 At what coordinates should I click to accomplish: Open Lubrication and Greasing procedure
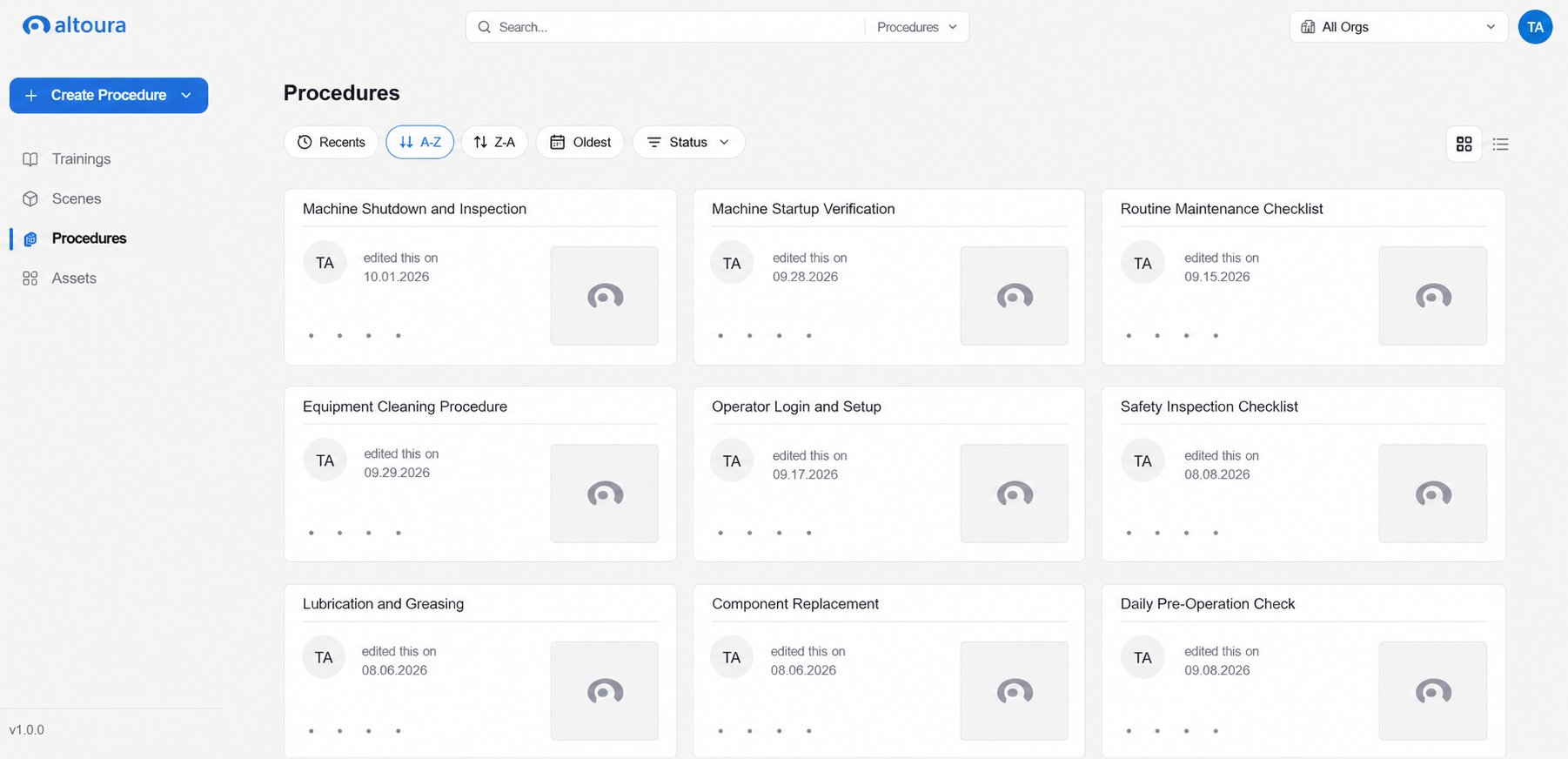(383, 604)
